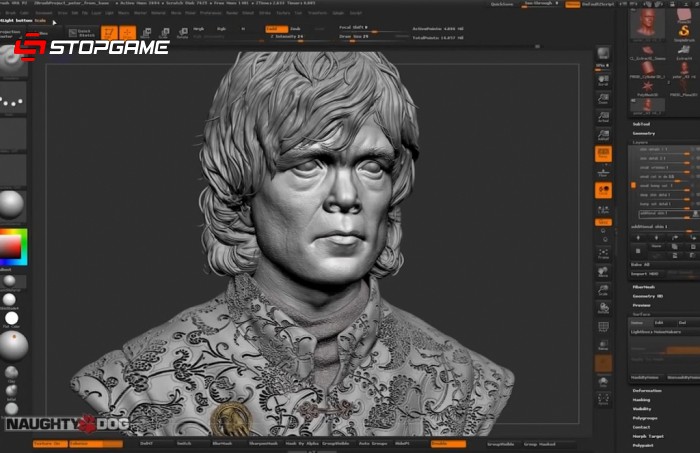The width and height of the screenshot is (700, 453).
Task: Expand the Deformation section
Action: click(x=647, y=391)
